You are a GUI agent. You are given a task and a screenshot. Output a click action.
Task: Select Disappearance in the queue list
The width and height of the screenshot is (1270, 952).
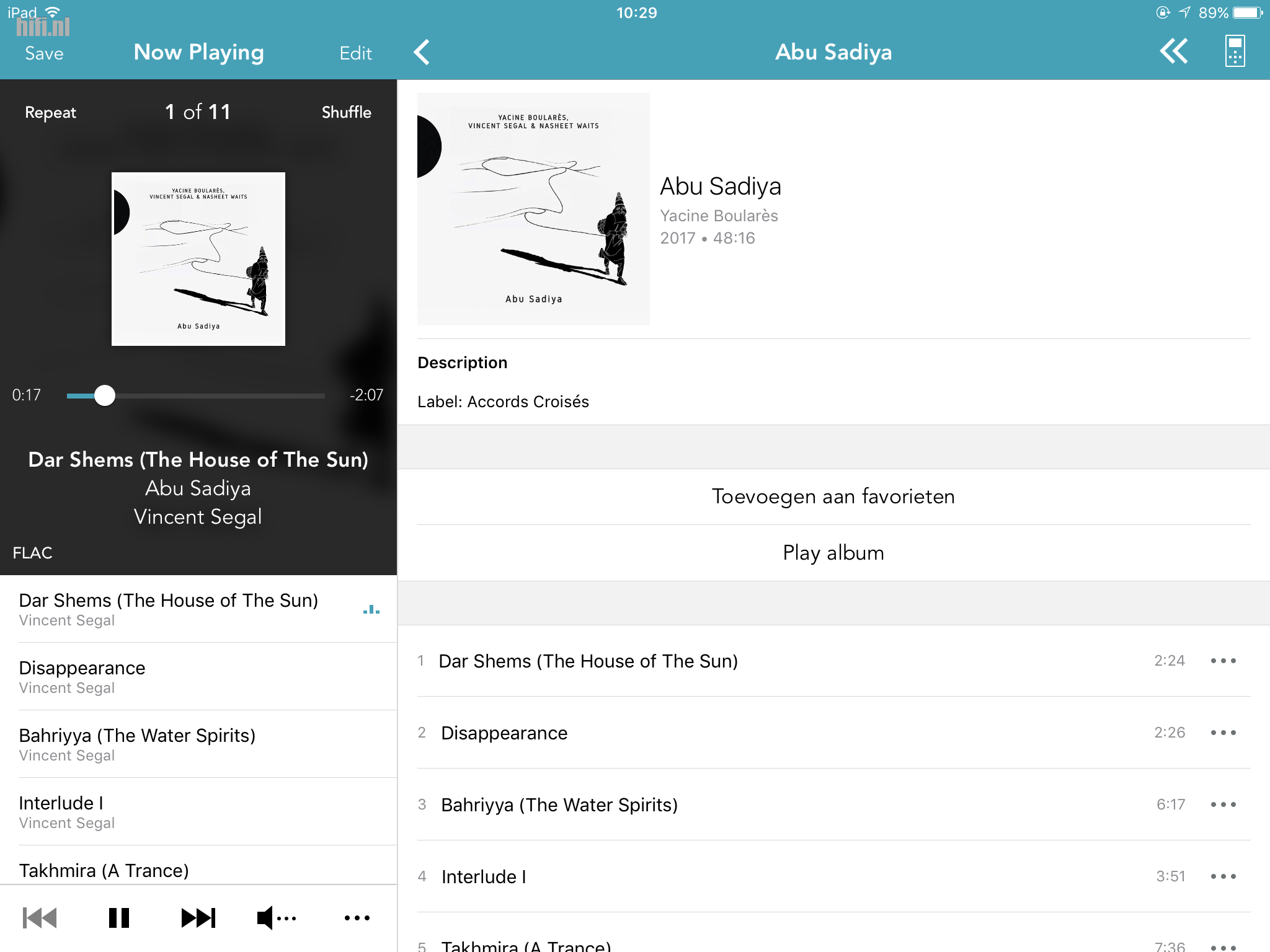click(x=198, y=677)
